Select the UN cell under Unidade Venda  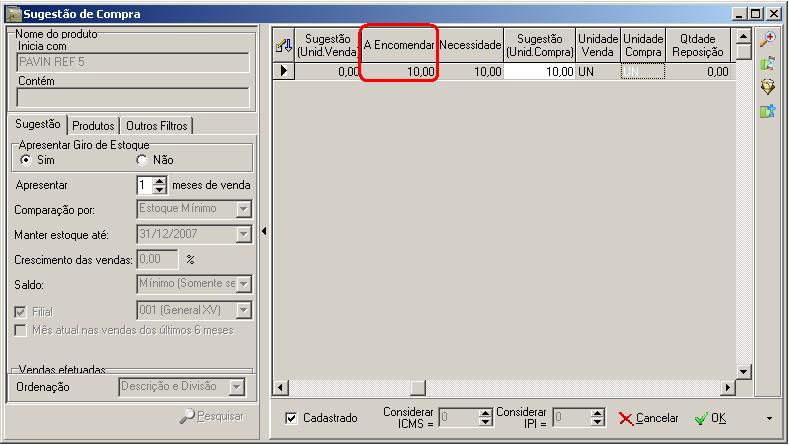click(x=598, y=71)
